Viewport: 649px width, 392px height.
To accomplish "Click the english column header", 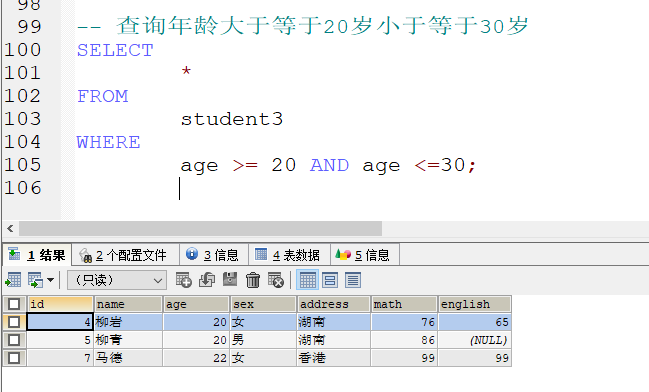I will [x=474, y=304].
